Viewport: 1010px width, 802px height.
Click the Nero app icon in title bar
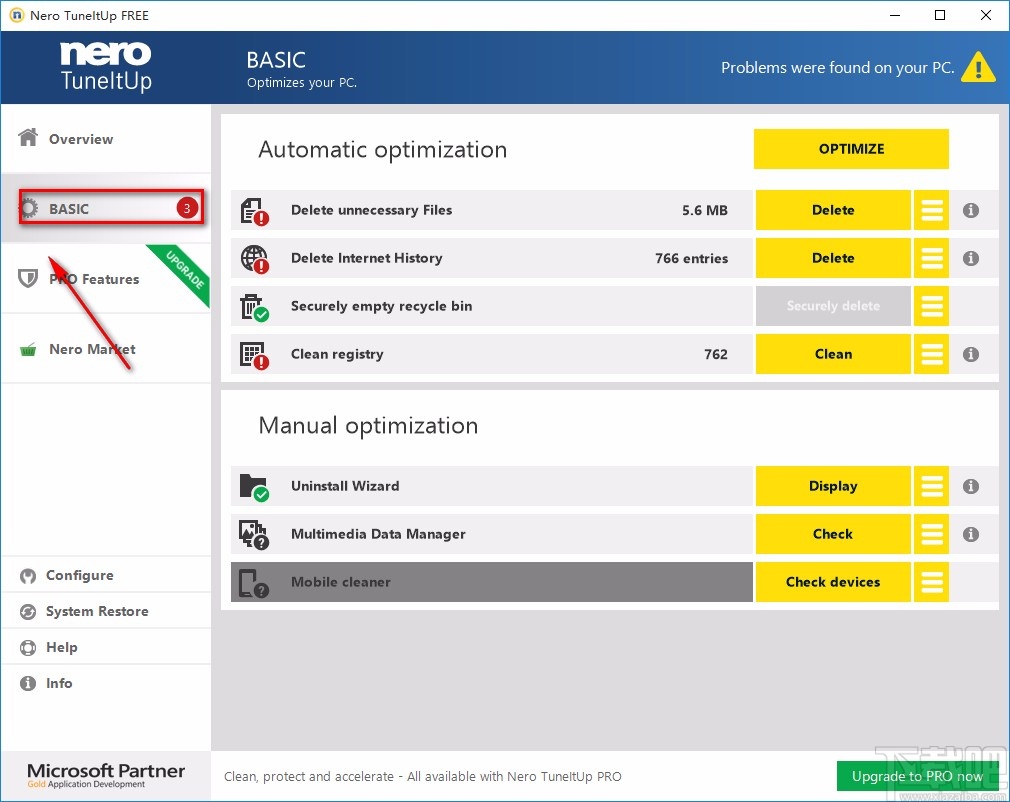16,15
